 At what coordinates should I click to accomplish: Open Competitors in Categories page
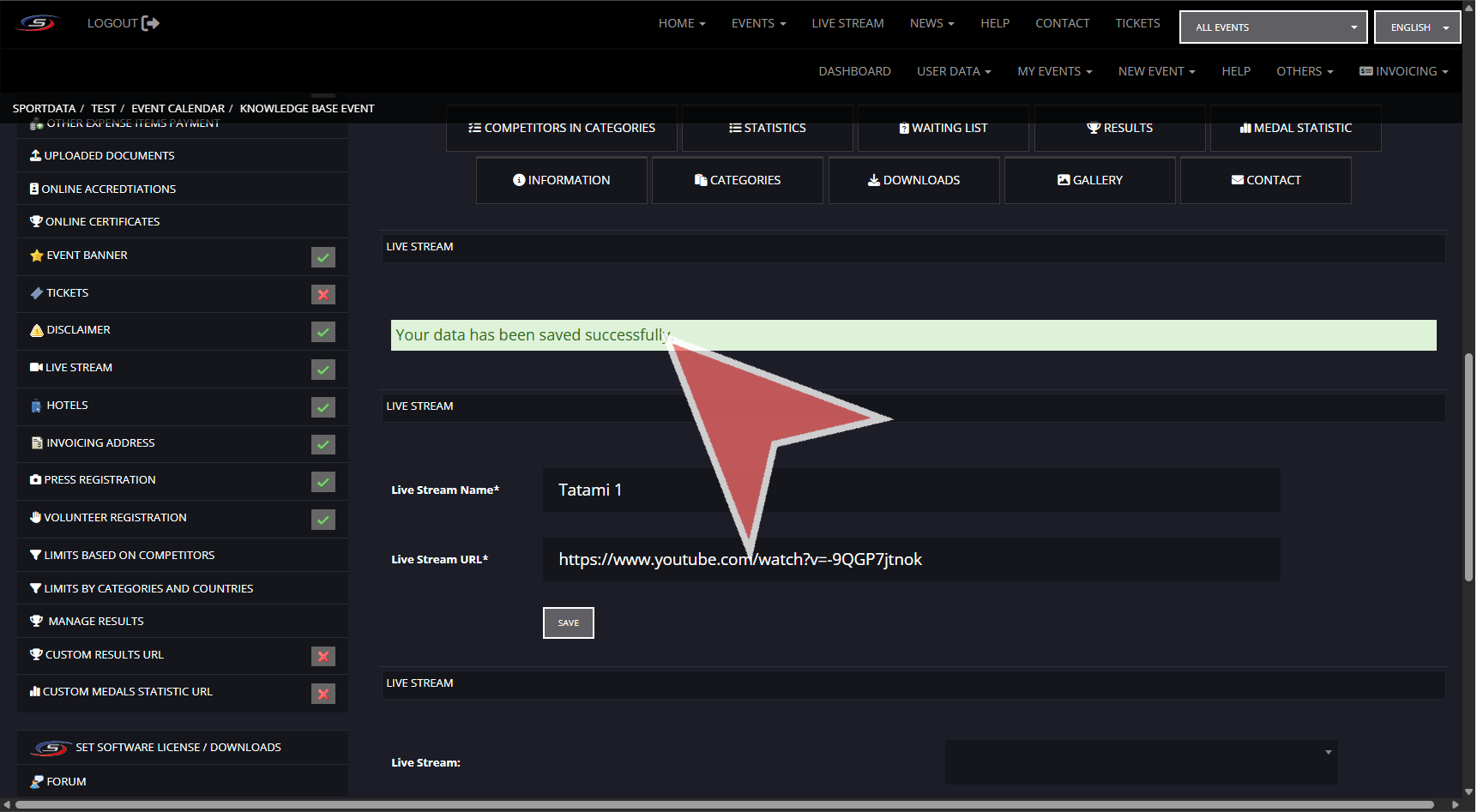click(x=562, y=129)
